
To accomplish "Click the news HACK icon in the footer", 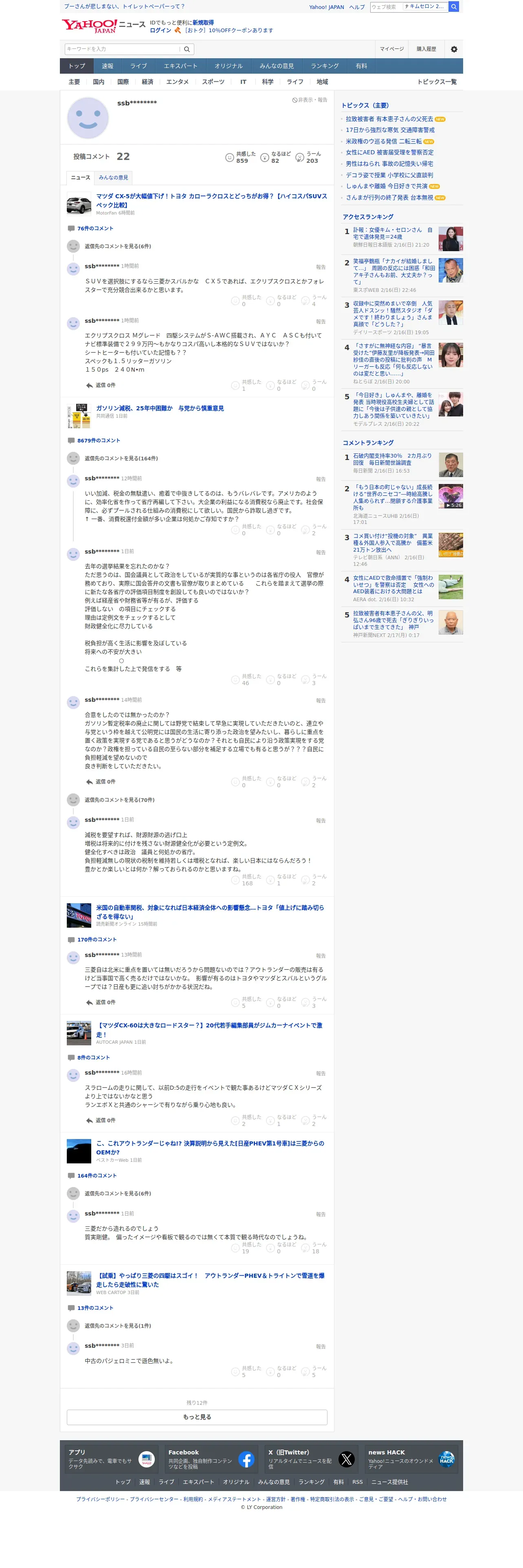I will [446, 1459].
